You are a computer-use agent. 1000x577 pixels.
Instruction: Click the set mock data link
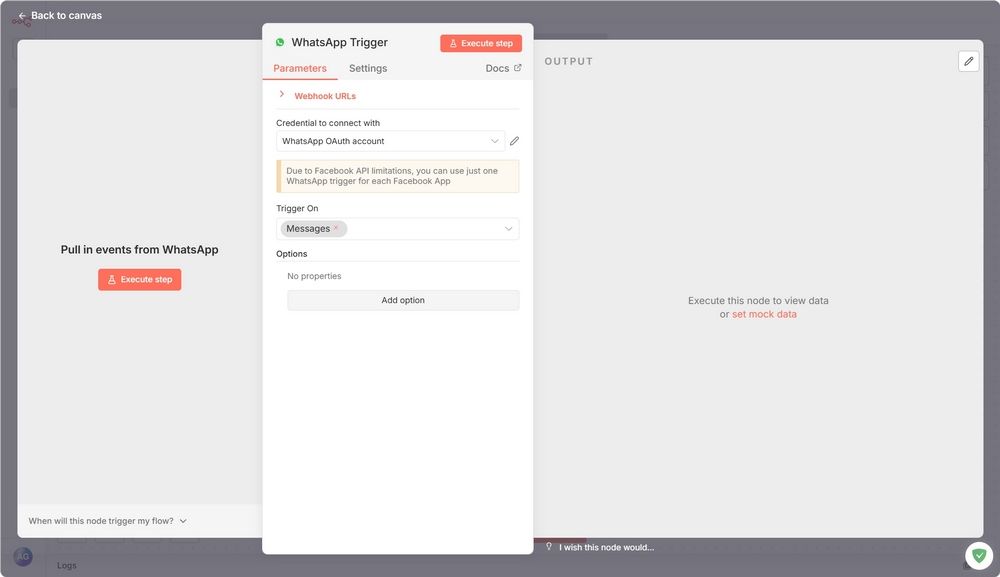[764, 313]
